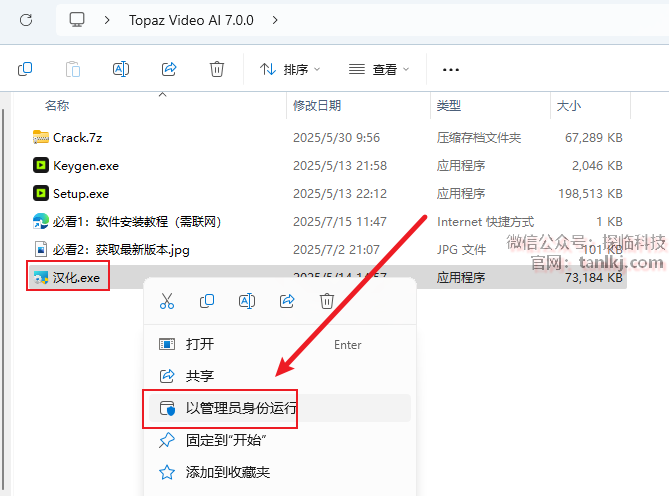Viewport: 669px width, 496px height.
Task: Choose 打开 from the context menu
Action: [200, 344]
